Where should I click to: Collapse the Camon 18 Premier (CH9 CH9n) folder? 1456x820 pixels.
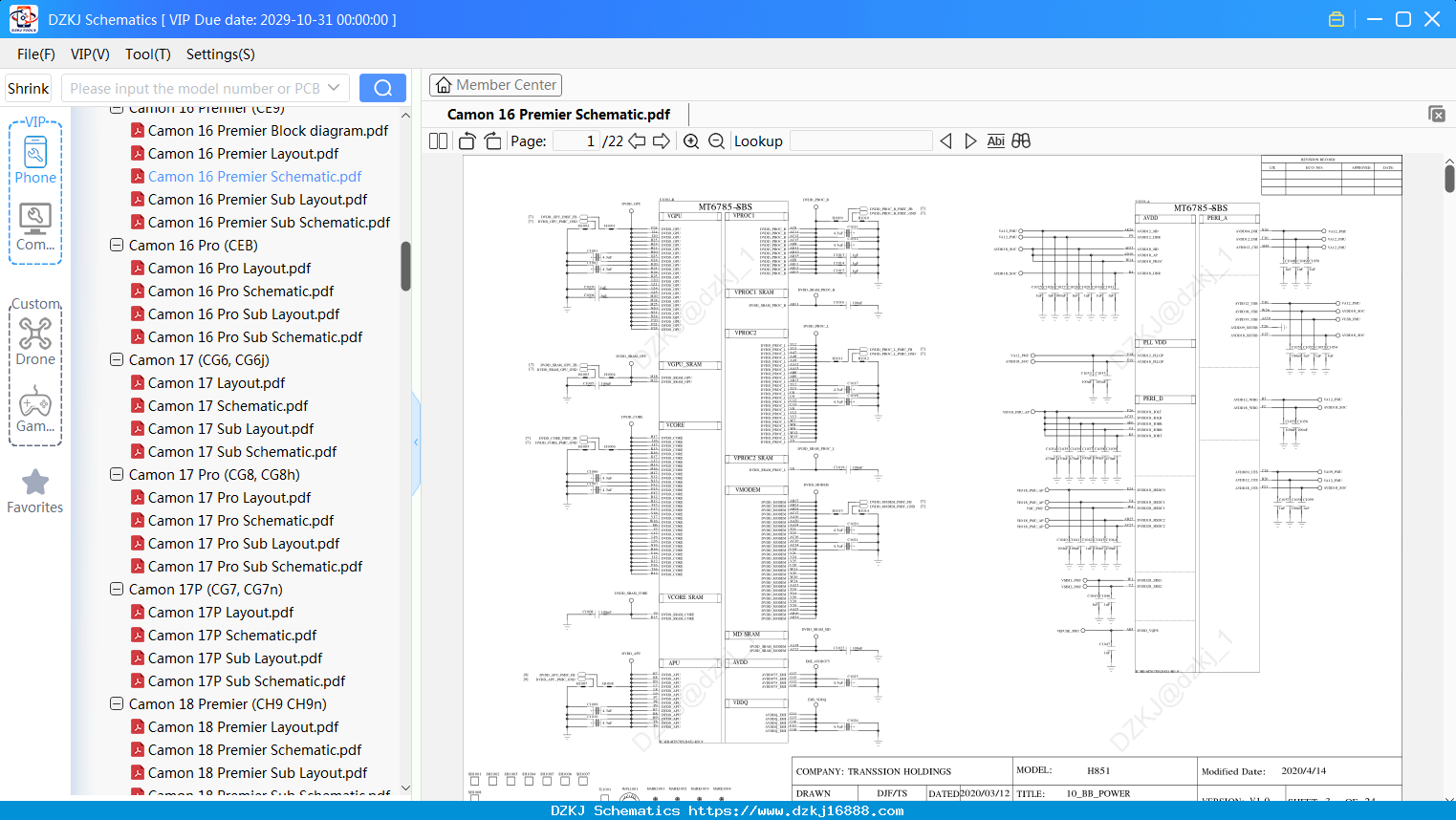click(x=117, y=703)
